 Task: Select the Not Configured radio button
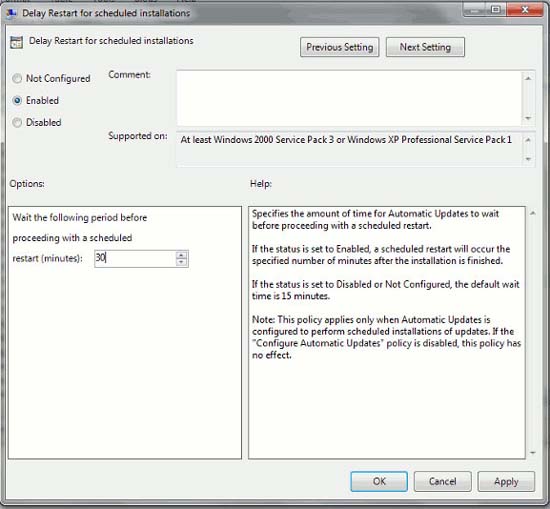17,78
